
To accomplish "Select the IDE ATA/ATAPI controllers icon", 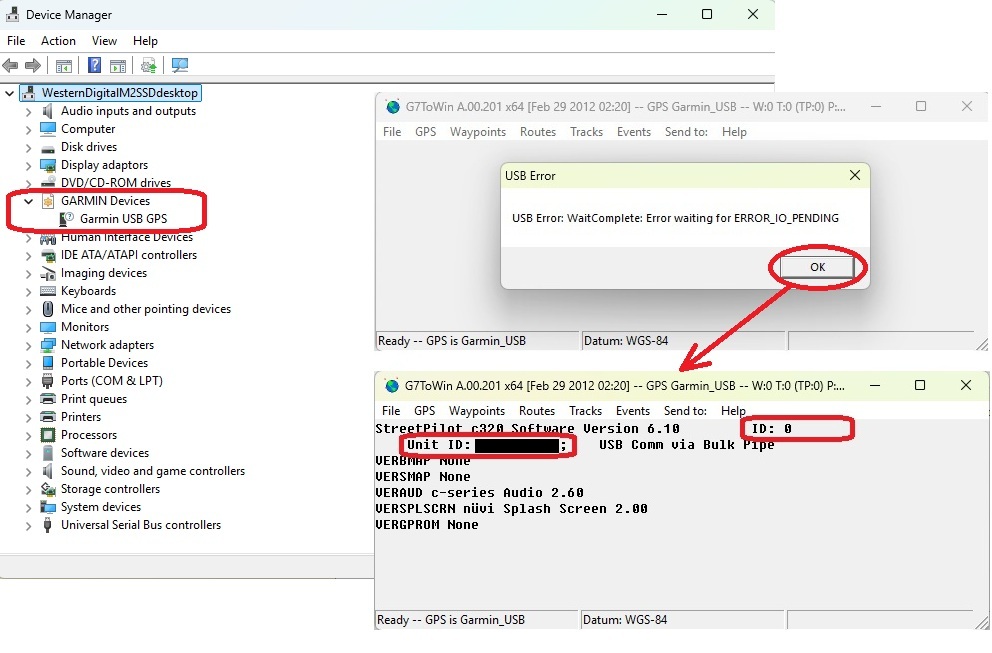I will [x=48, y=255].
